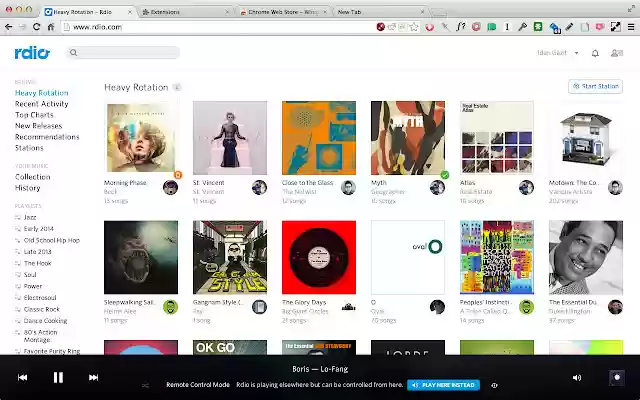Viewport: 640px width, 400px height.
Task: Click the key extension icon in toolbar
Action: click(522, 27)
